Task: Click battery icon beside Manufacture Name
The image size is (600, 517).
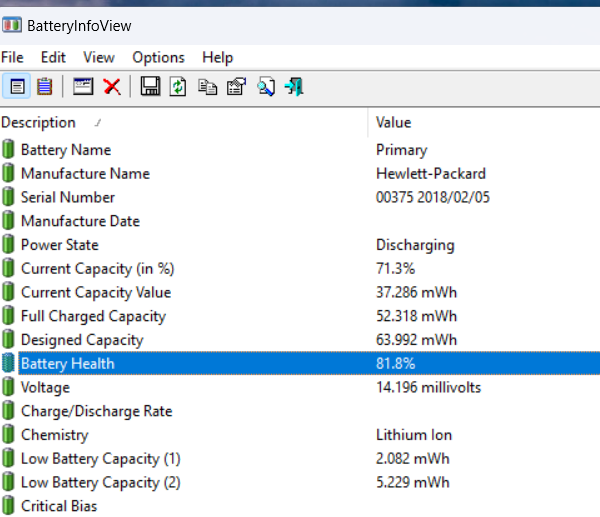Action: [x=8, y=173]
